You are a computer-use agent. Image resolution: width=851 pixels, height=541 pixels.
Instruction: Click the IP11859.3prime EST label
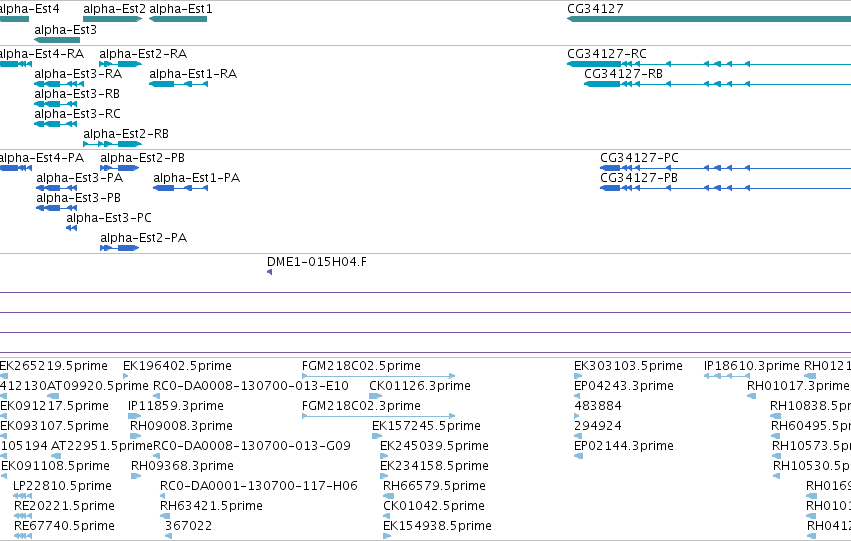(x=176, y=406)
